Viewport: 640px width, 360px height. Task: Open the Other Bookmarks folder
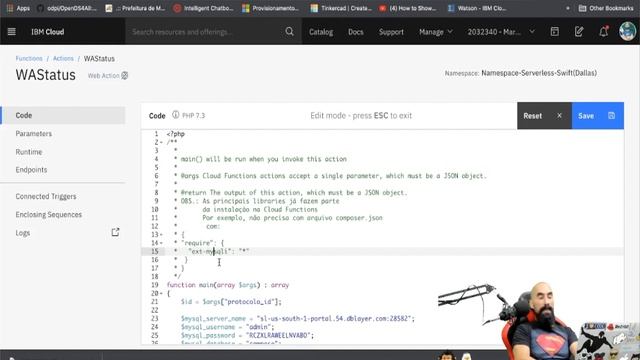tap(606, 8)
